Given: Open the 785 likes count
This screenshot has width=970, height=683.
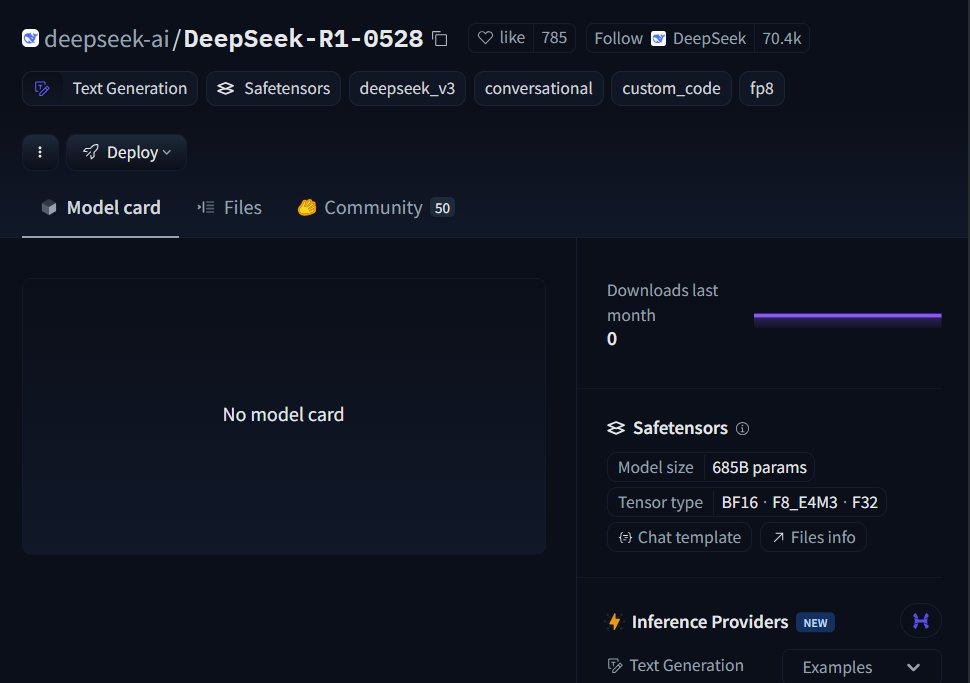Looking at the screenshot, I should pyautogui.click(x=554, y=38).
